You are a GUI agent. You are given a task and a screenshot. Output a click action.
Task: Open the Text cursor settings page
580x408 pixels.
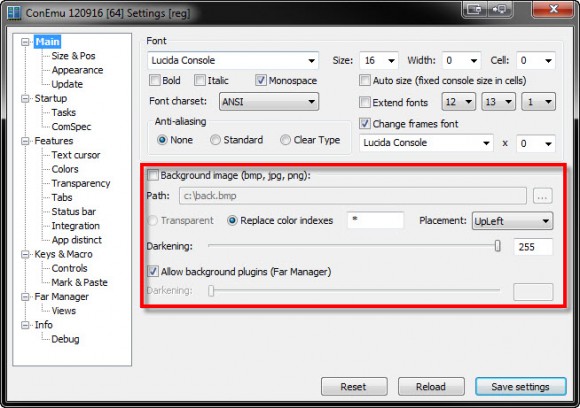(76, 155)
